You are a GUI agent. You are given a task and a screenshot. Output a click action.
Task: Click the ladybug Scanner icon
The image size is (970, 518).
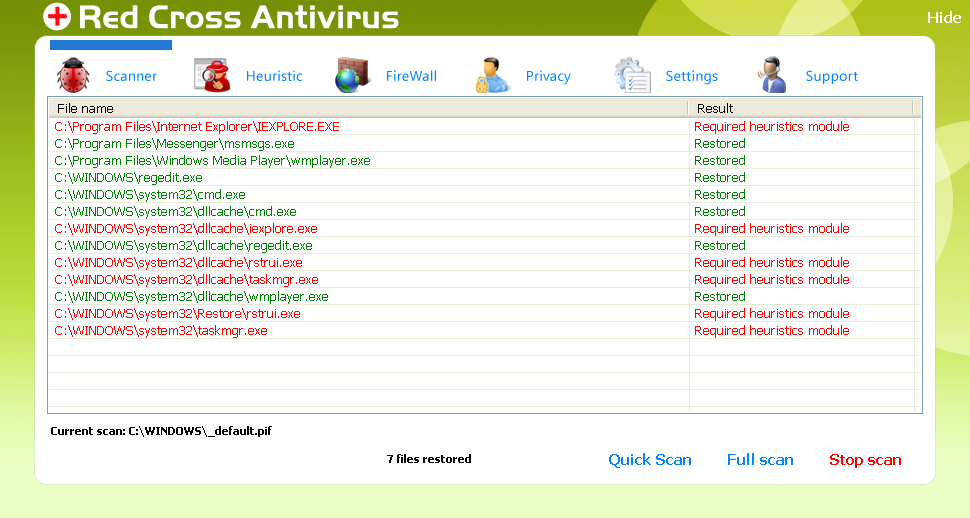(x=73, y=76)
